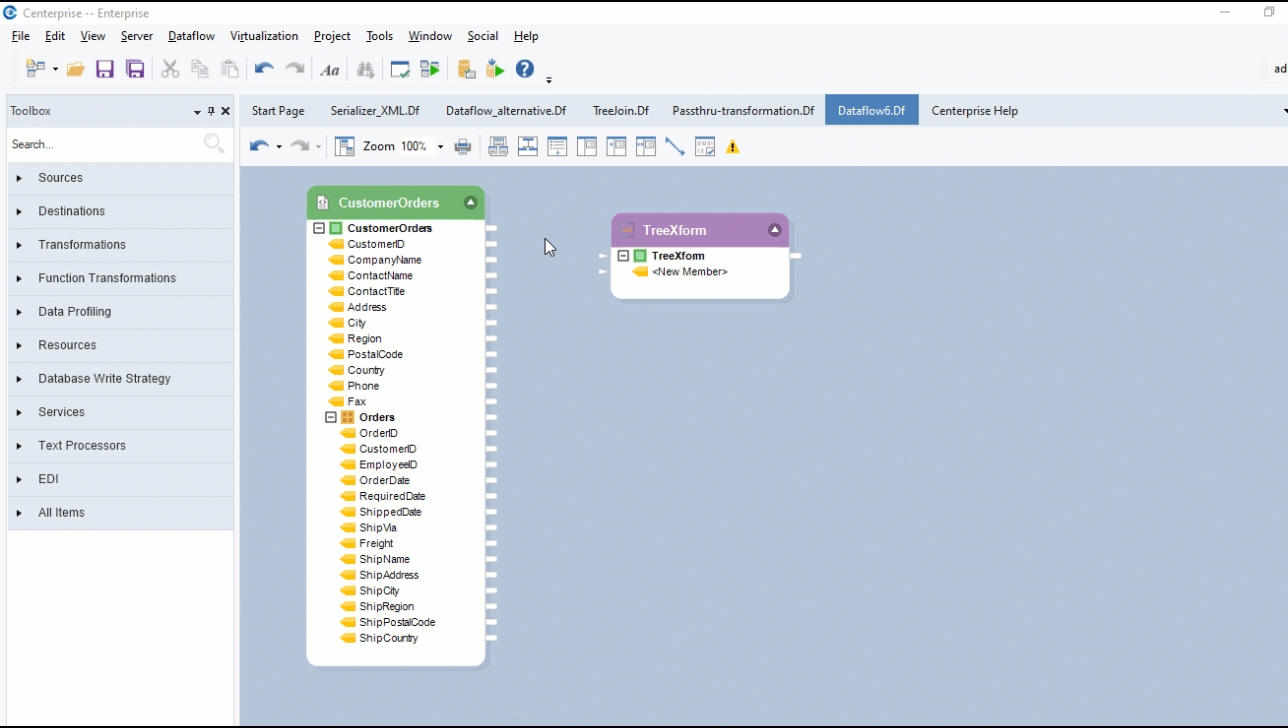
Task: Click the Toolbox search input field
Action: (100, 144)
